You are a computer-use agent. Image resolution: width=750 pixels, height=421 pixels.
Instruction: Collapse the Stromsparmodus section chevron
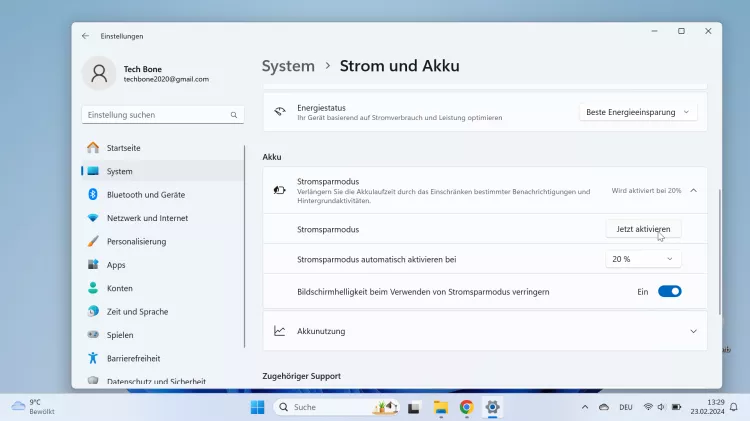click(x=694, y=190)
